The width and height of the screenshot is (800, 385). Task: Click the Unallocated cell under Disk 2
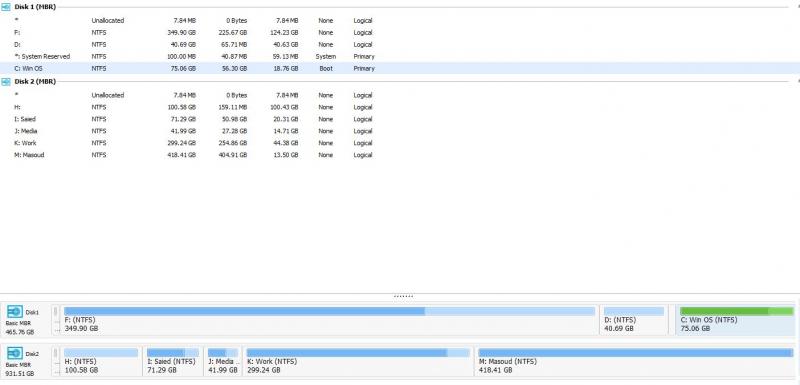pyautogui.click(x=108, y=95)
